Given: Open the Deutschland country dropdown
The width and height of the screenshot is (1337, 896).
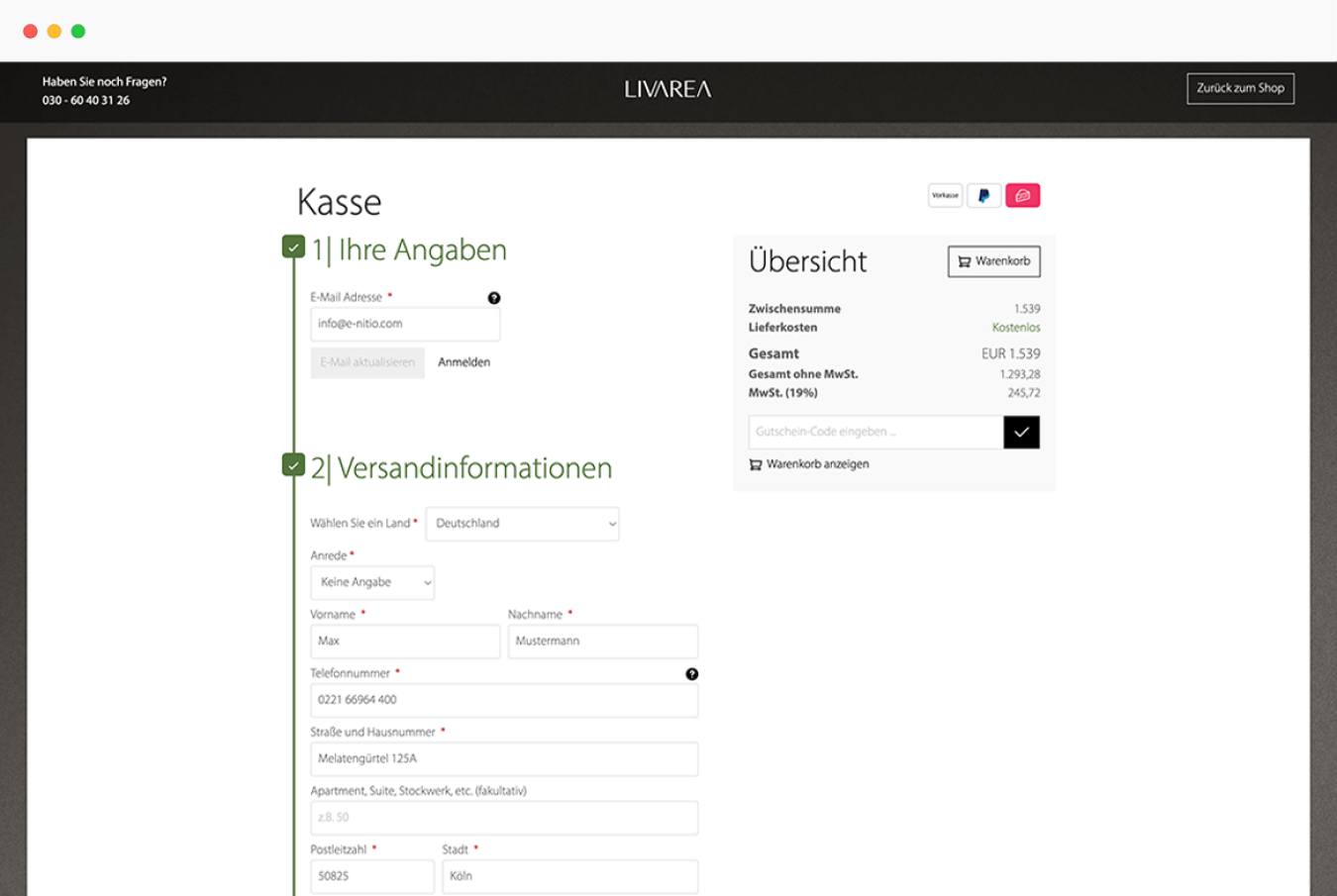Looking at the screenshot, I should click(522, 524).
